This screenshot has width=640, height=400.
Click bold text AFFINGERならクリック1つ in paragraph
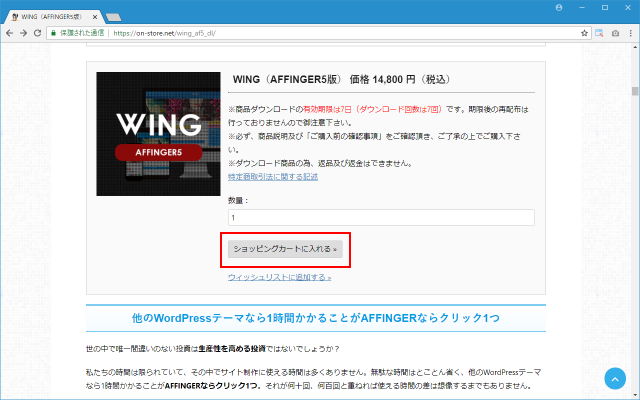211,385
